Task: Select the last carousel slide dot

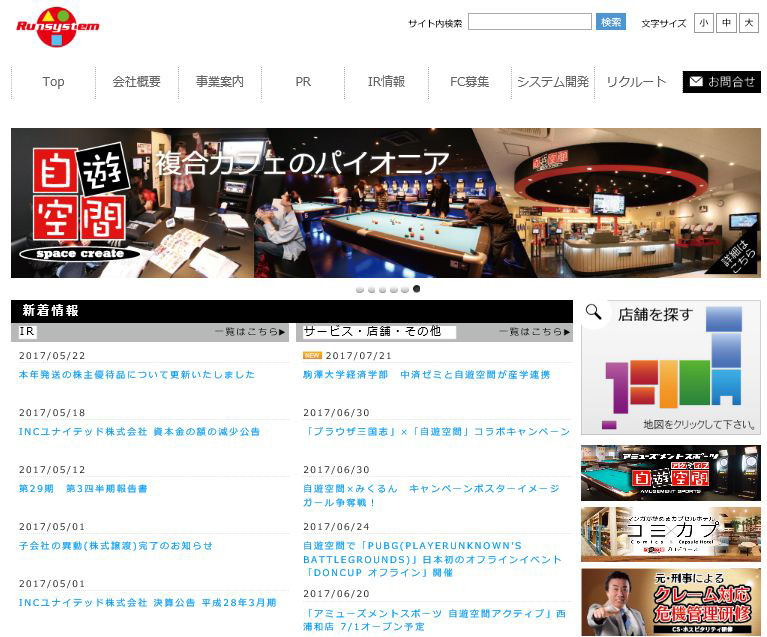Action: click(x=416, y=289)
